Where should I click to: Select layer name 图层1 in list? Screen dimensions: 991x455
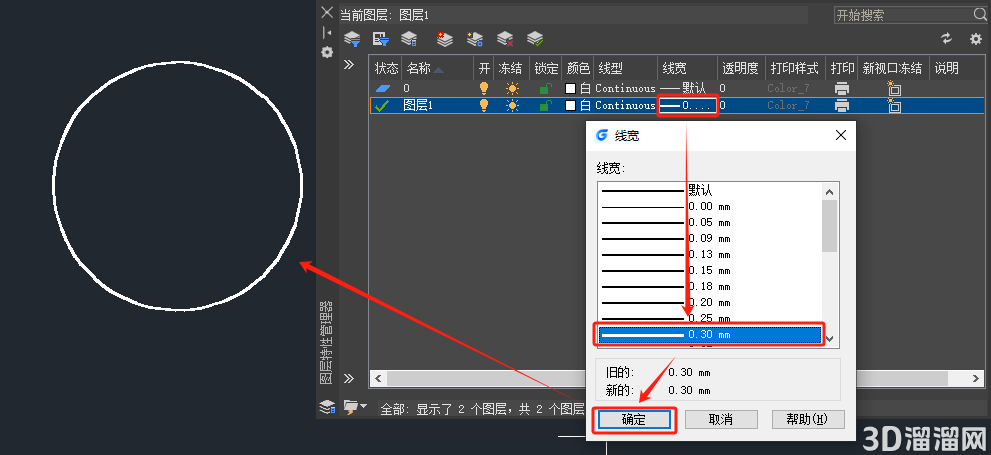(x=418, y=106)
